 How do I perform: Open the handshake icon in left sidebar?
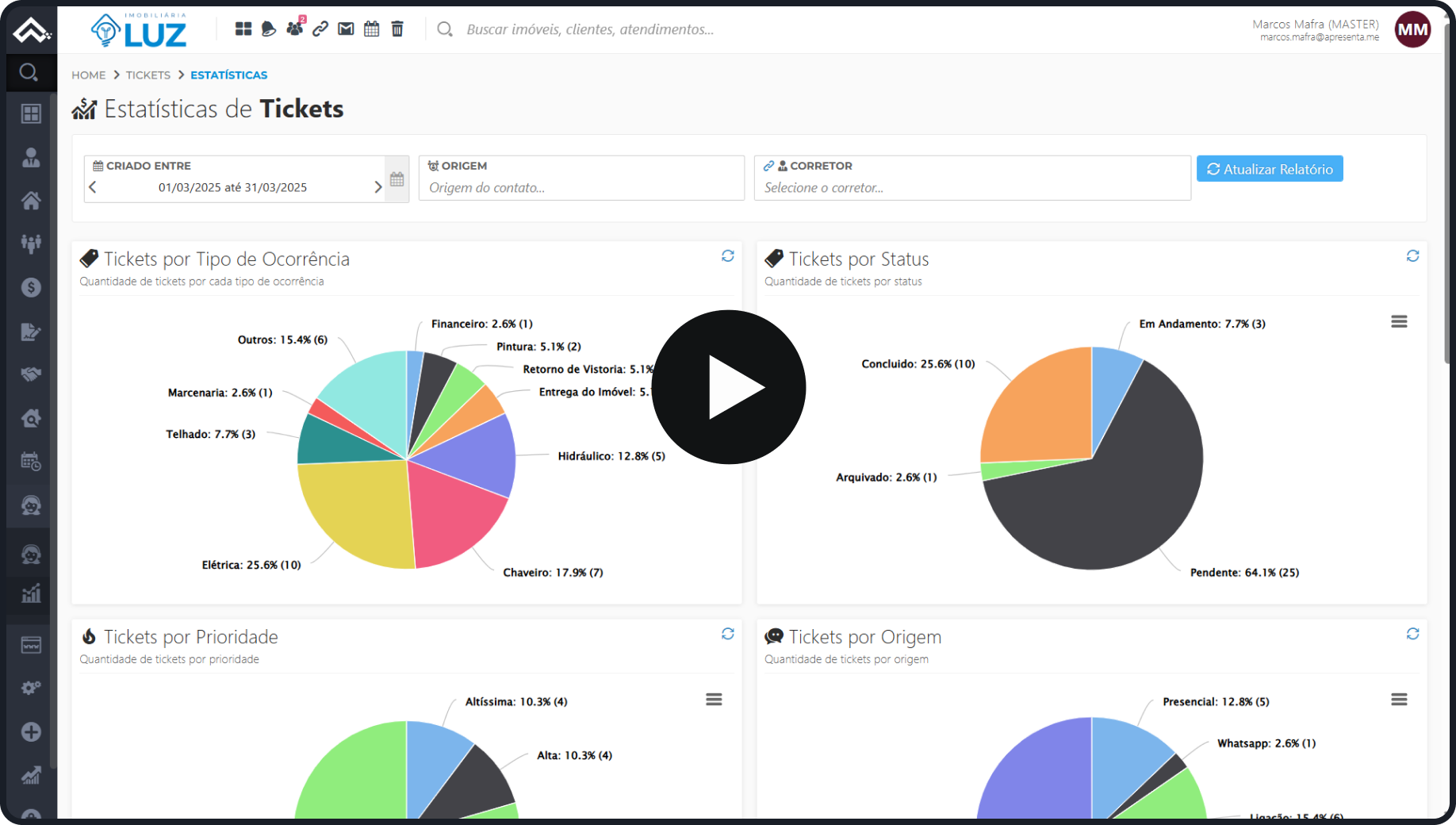(x=31, y=374)
